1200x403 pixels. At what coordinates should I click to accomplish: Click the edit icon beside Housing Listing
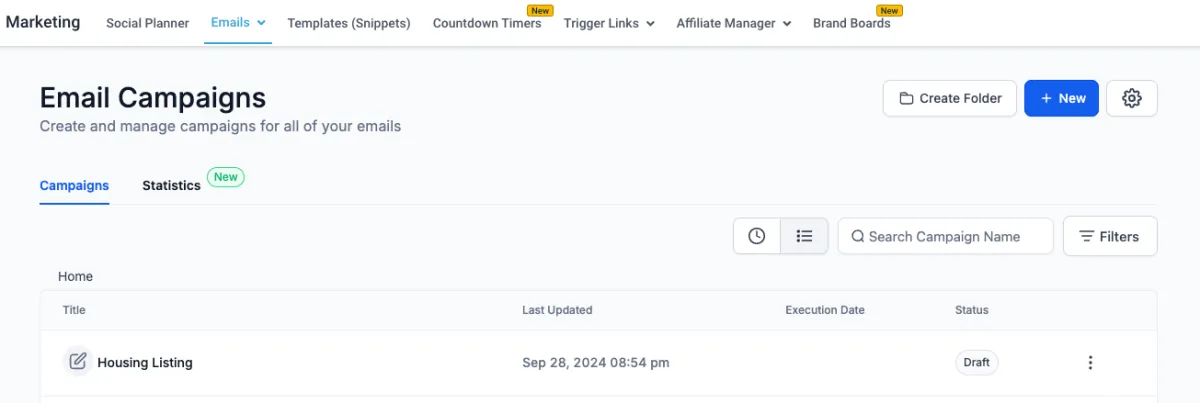click(77, 362)
